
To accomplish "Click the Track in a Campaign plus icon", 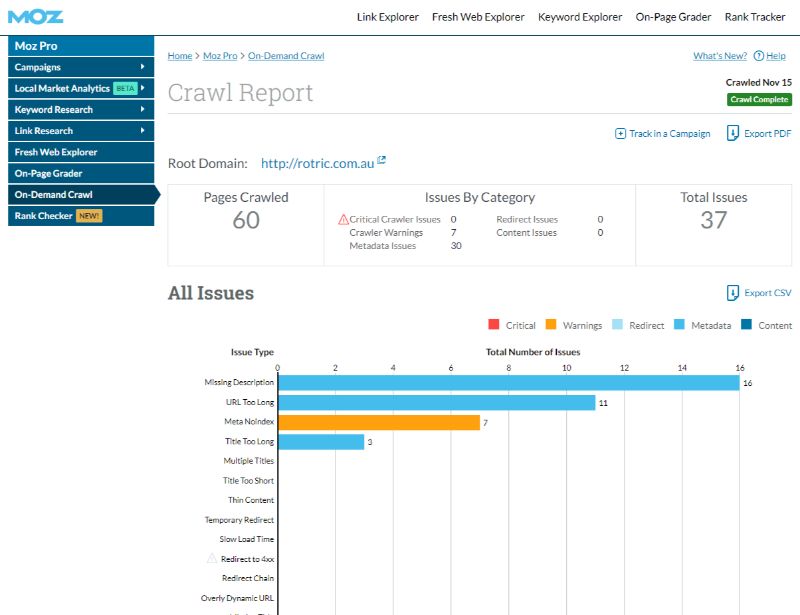I will (x=620, y=134).
